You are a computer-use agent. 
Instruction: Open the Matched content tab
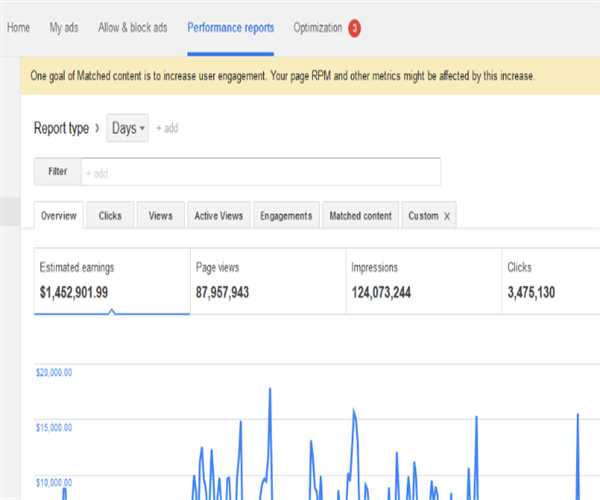(x=360, y=216)
